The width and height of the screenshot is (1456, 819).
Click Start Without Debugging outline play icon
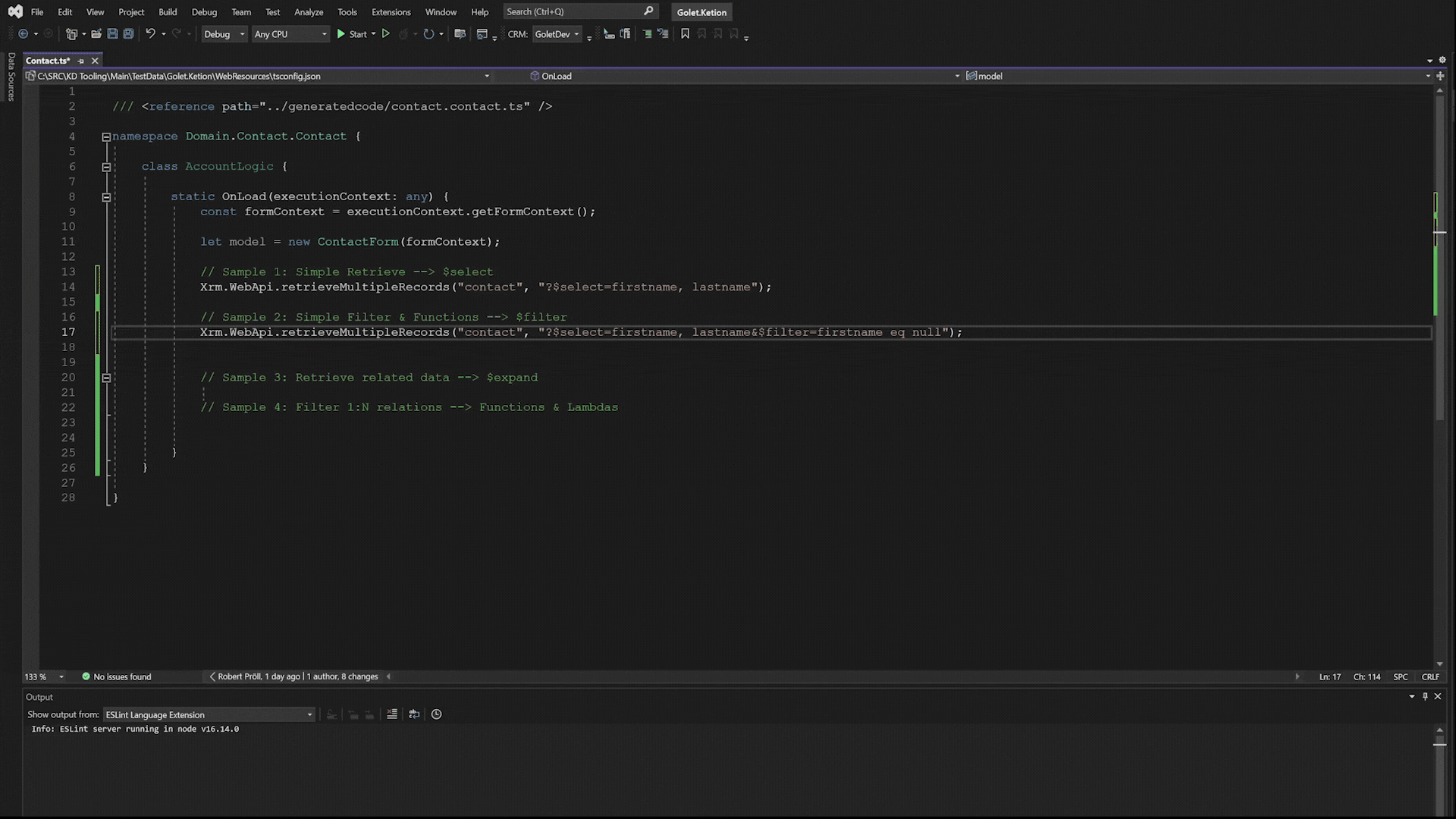pos(385,34)
